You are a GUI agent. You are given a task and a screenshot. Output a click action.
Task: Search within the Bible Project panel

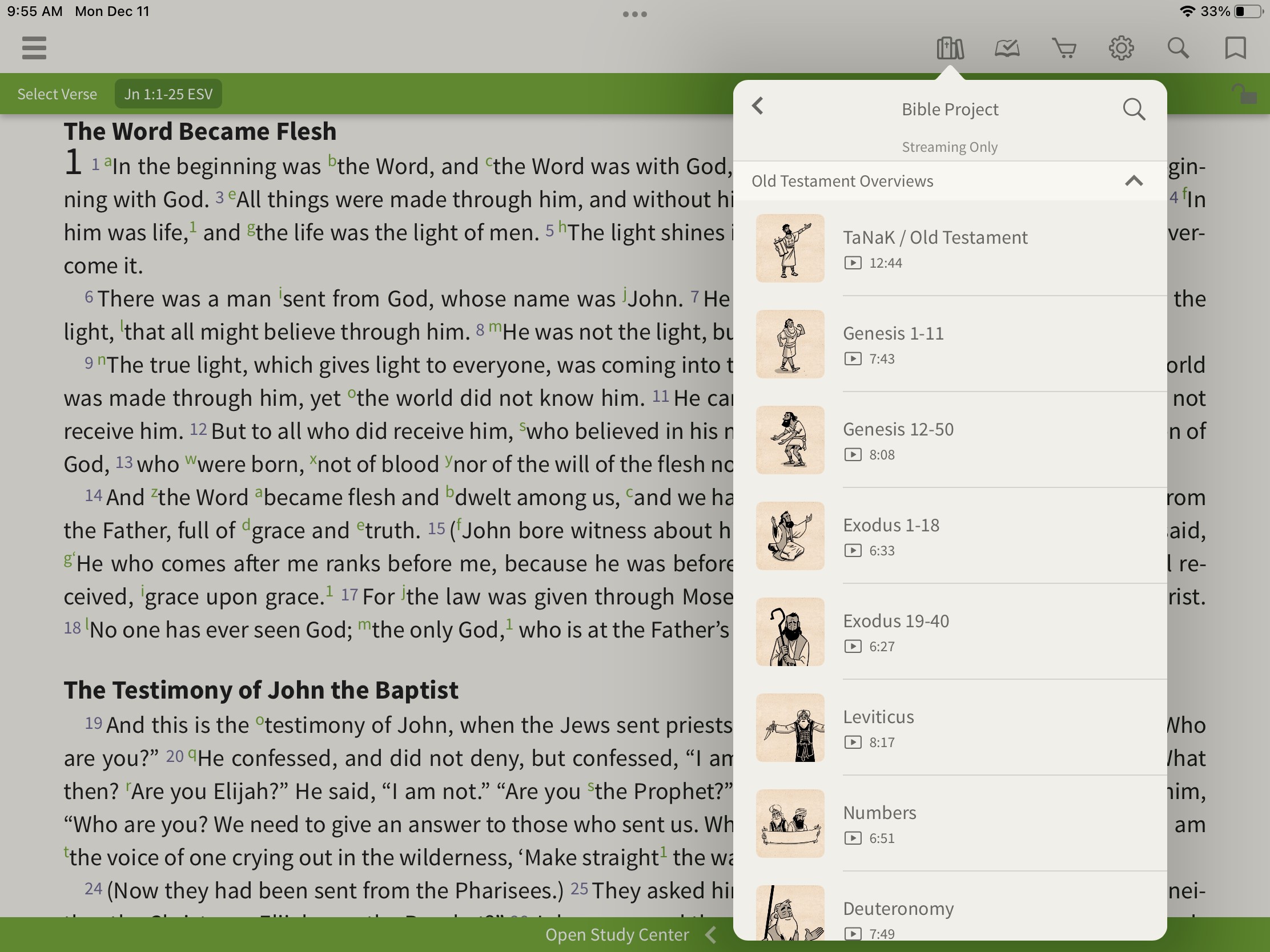pos(1134,109)
